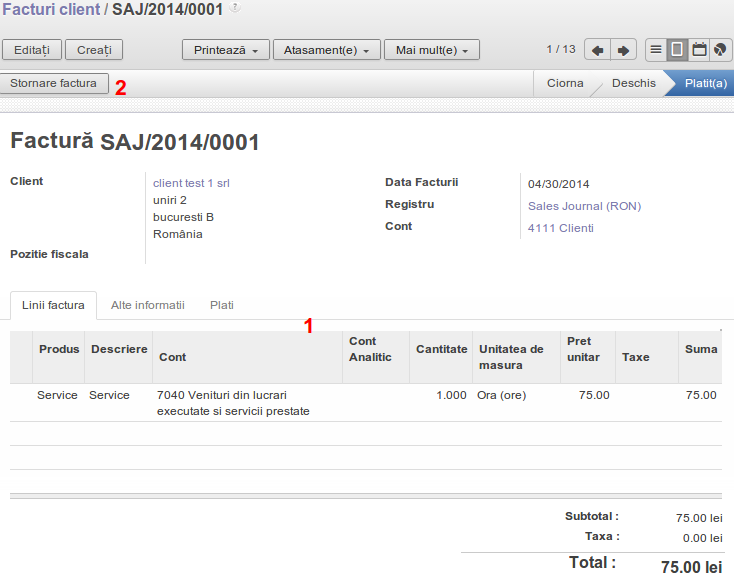This screenshot has height=573, width=734.
Task: Click the Subtotal 75.00 lei value
Action: tap(699, 518)
